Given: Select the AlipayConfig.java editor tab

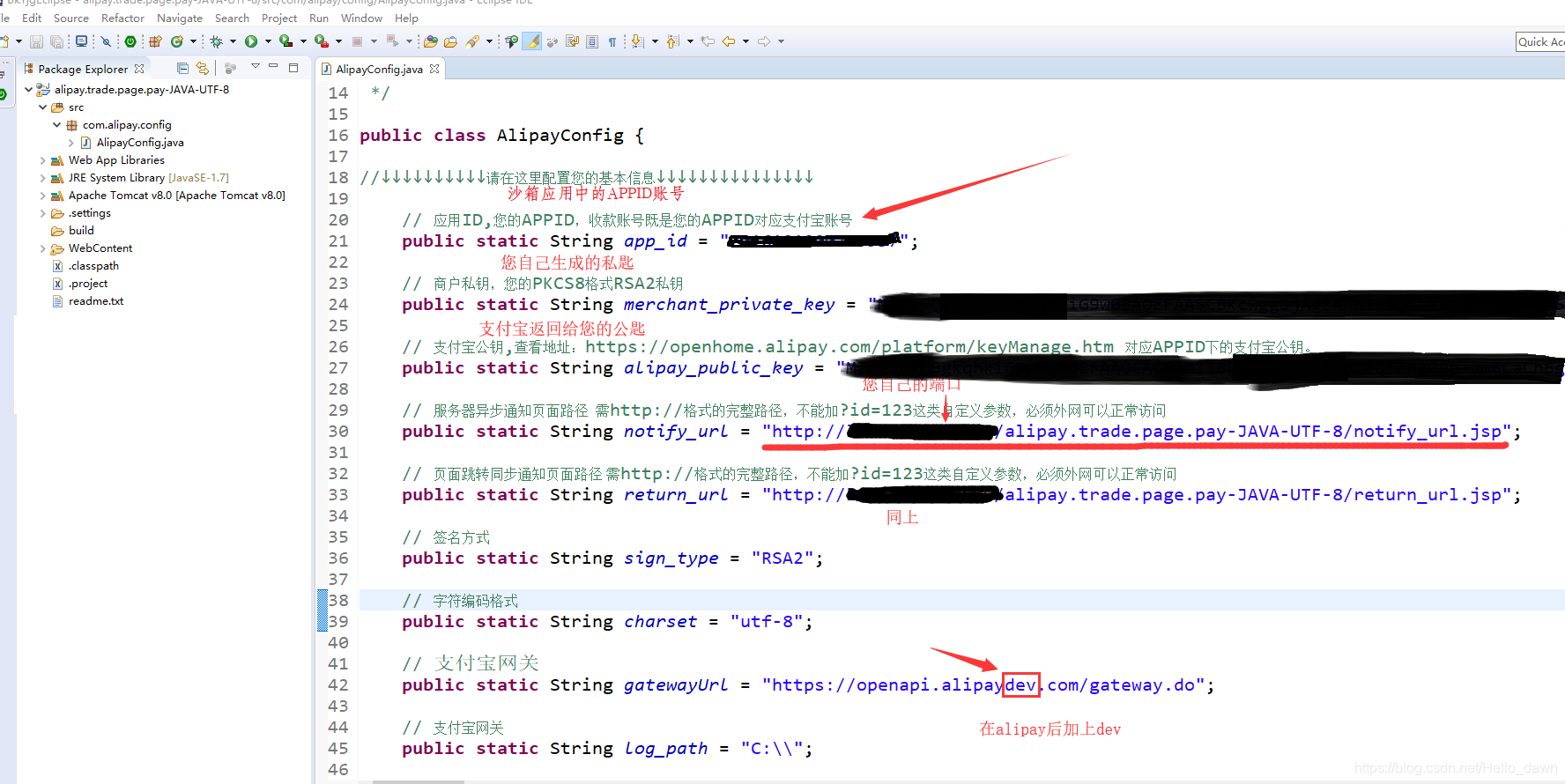Looking at the screenshot, I should click(379, 69).
